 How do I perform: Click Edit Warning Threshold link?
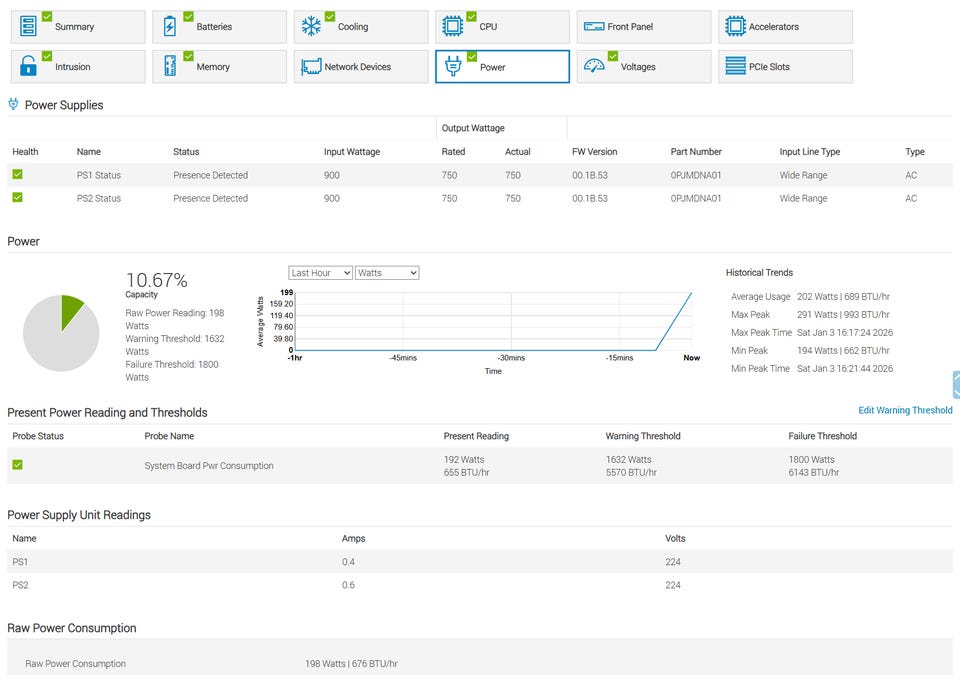(905, 410)
